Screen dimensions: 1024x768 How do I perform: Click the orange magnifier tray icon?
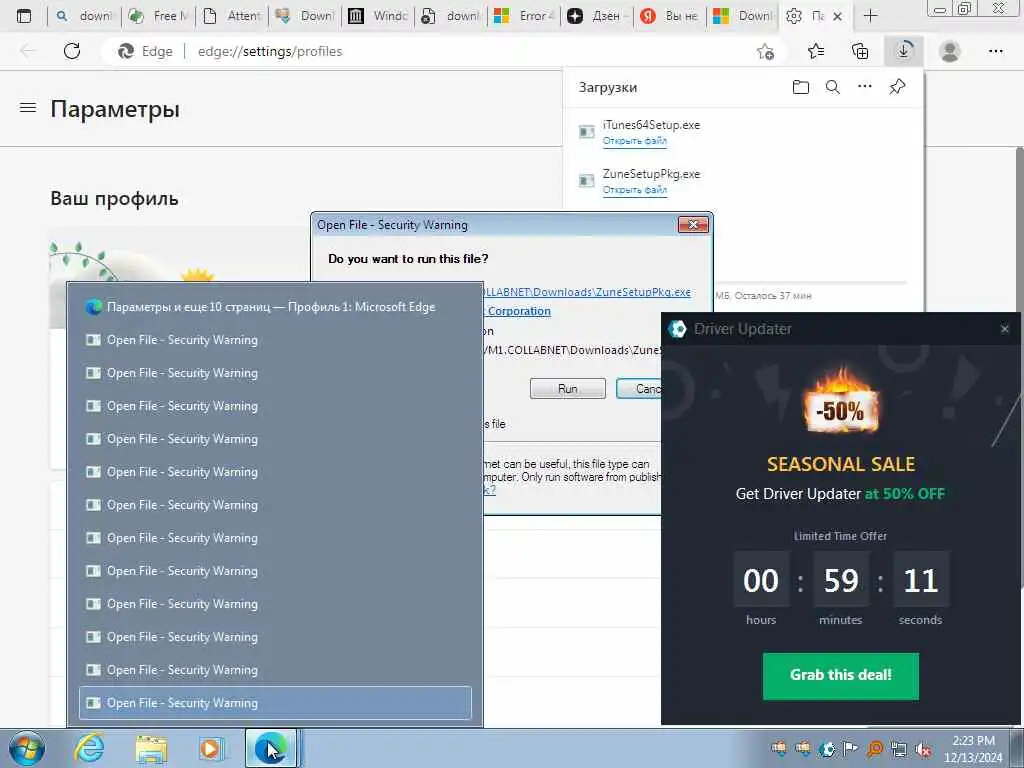point(874,749)
